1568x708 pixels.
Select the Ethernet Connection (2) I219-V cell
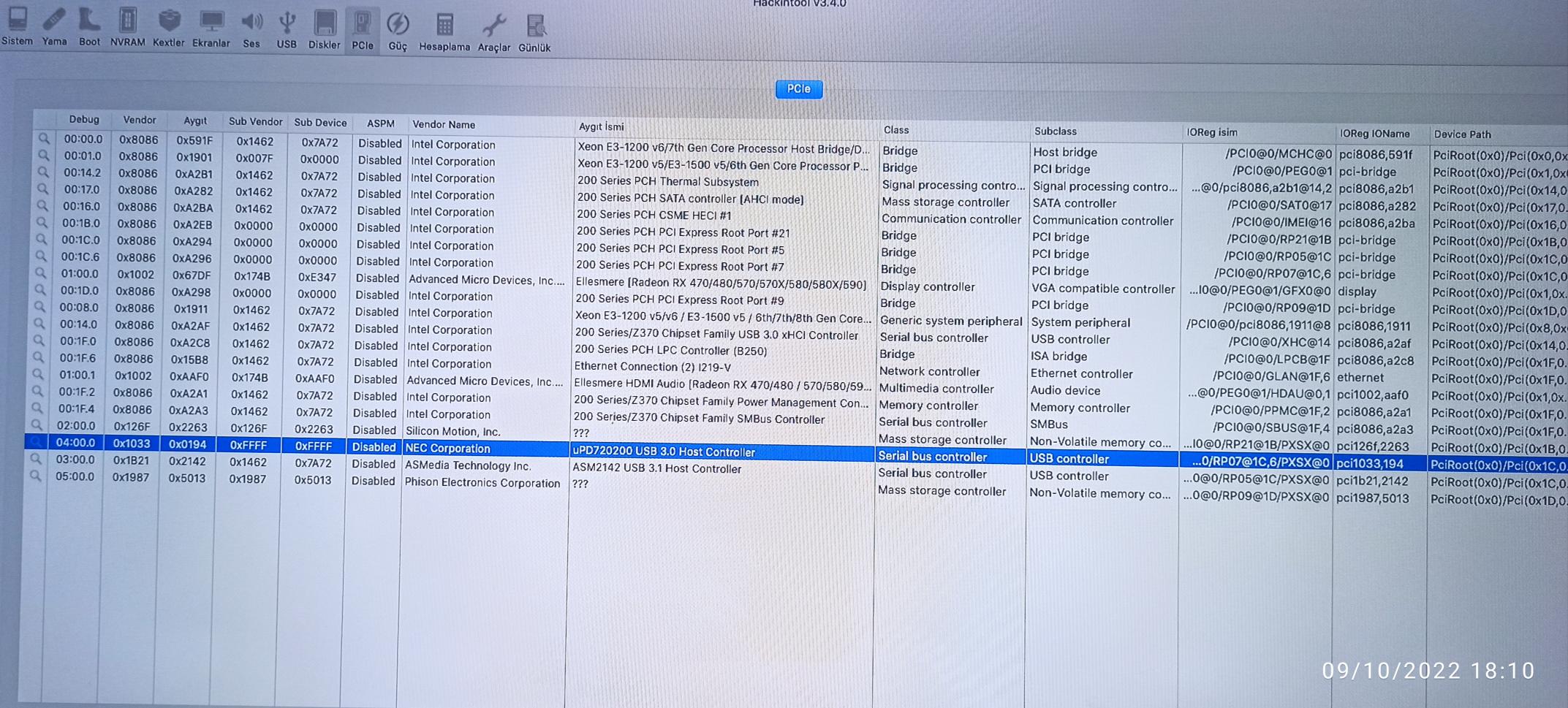coord(653,367)
